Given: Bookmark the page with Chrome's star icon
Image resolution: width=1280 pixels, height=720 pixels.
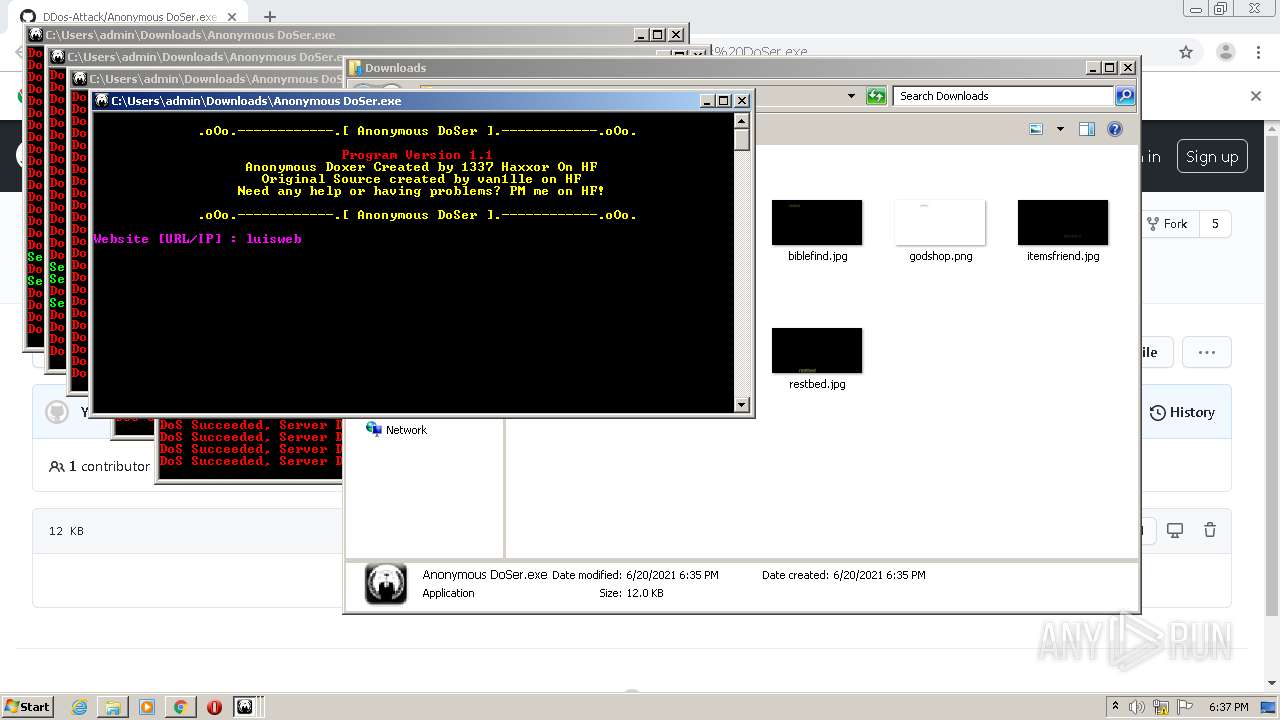Looking at the screenshot, I should (1186, 52).
